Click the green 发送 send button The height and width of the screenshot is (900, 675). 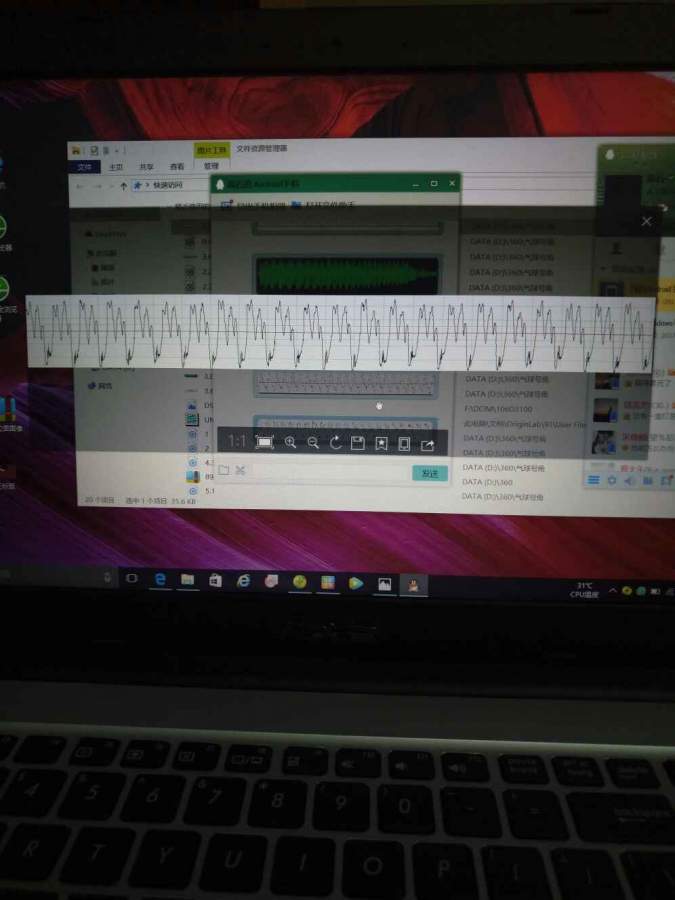point(430,473)
